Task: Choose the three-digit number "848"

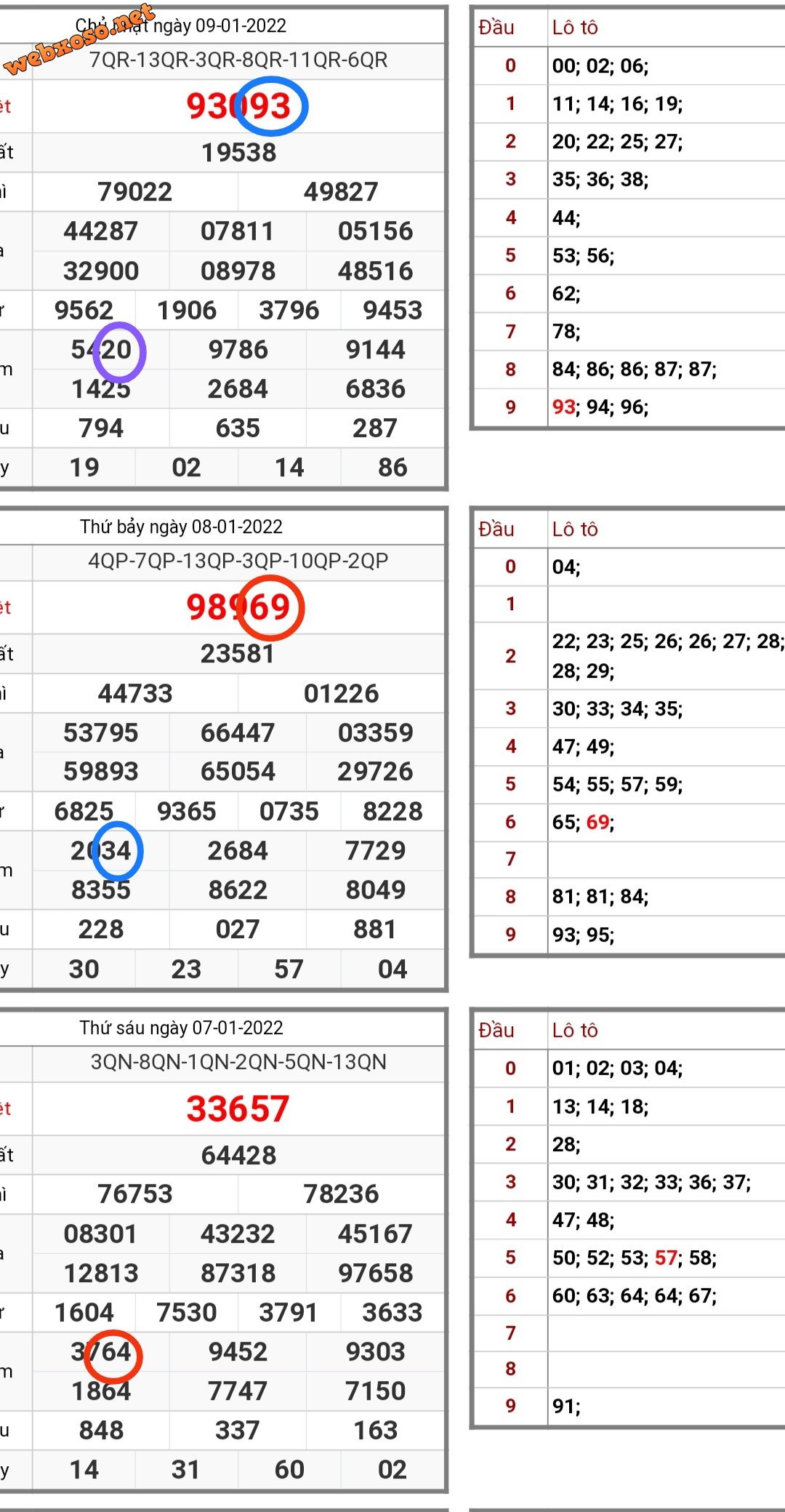Action: (x=101, y=1431)
